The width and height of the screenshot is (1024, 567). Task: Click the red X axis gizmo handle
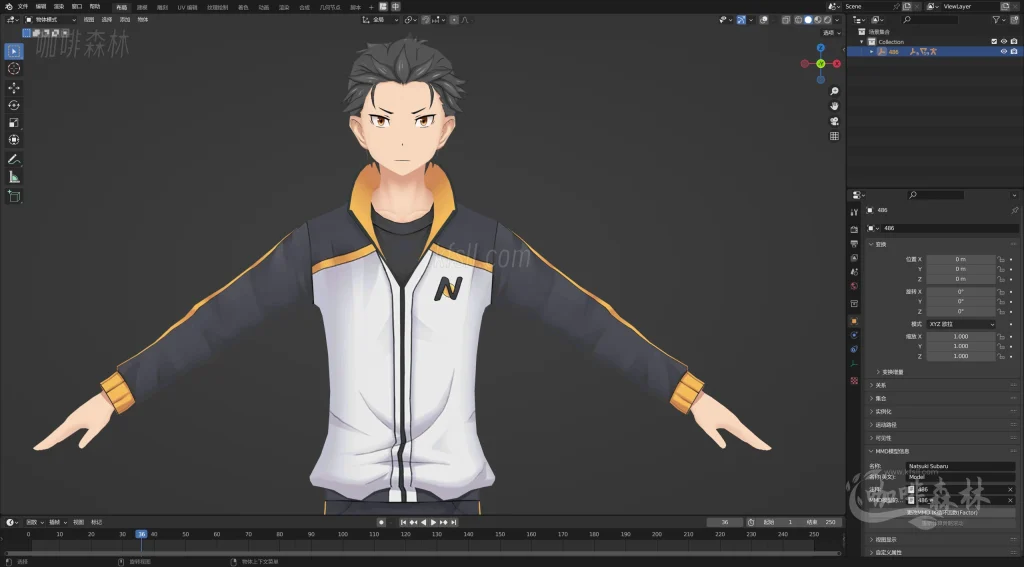coord(837,63)
